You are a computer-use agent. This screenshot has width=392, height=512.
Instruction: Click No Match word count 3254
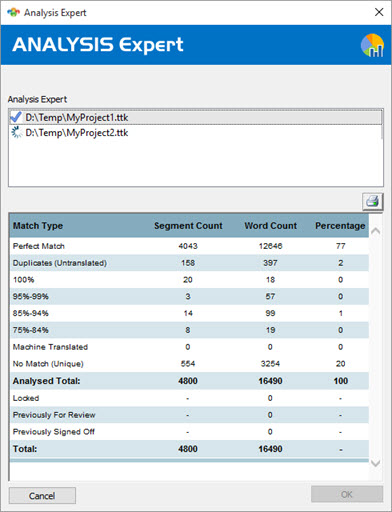click(270, 364)
